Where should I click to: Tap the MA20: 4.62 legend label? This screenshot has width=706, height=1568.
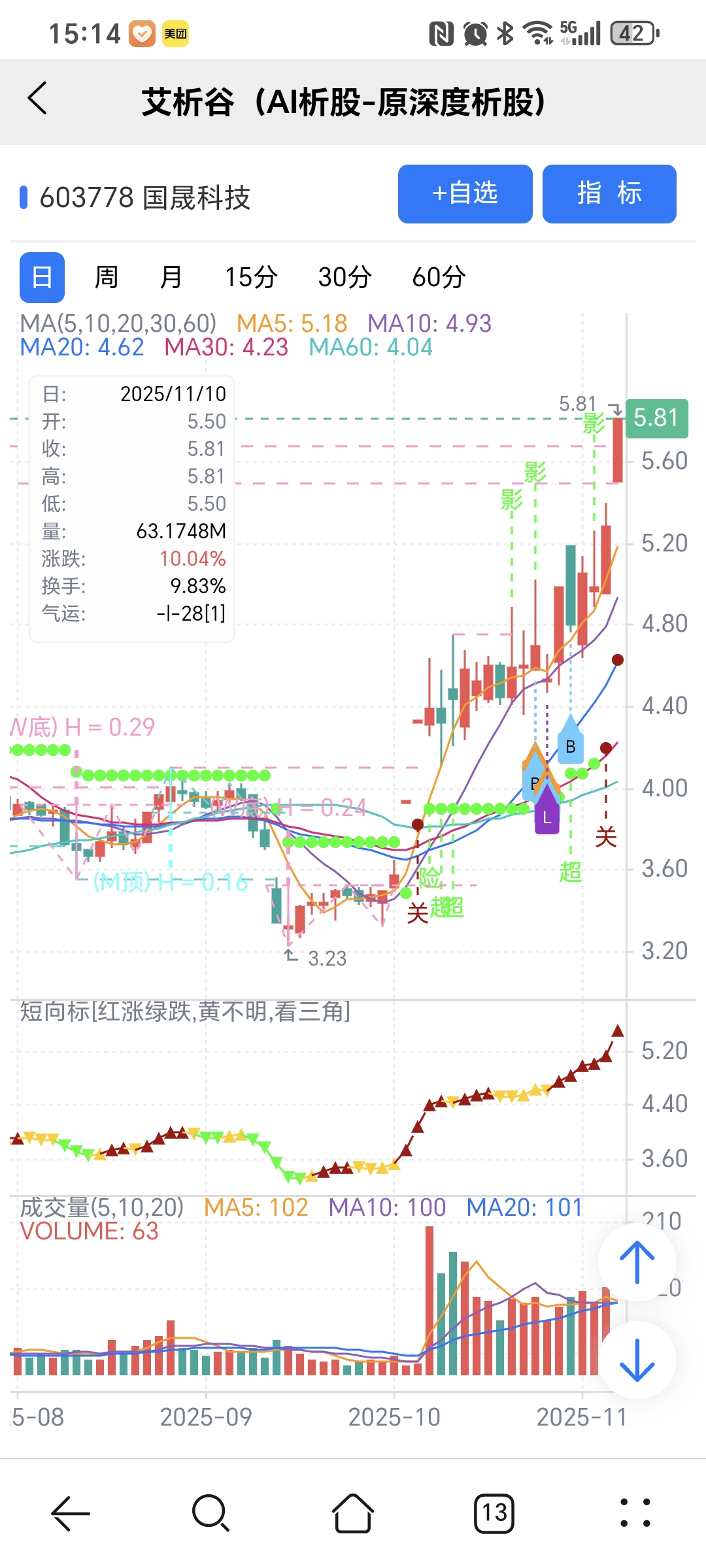82,347
